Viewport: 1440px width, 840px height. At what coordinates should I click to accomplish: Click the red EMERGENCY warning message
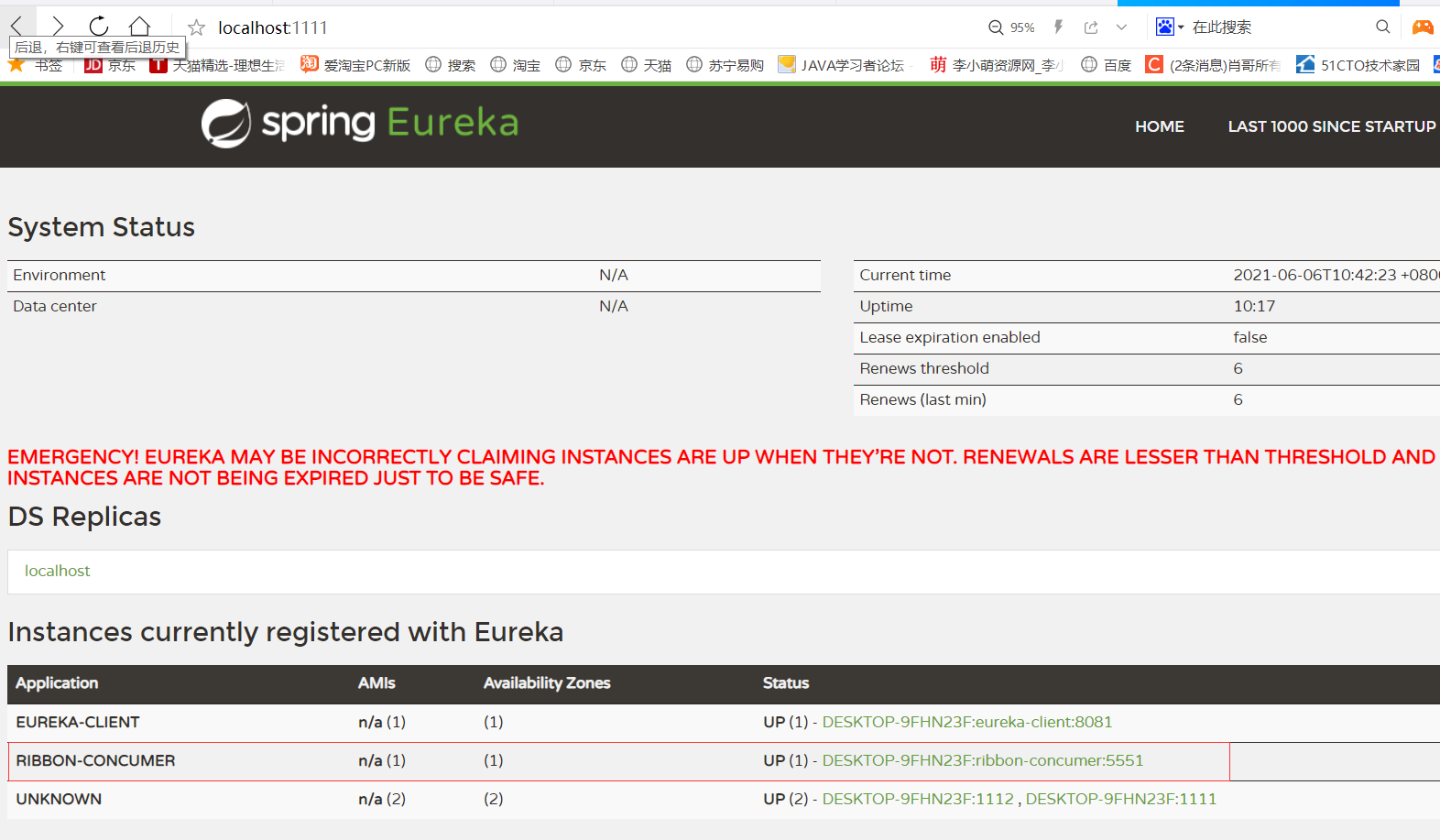pos(722,467)
